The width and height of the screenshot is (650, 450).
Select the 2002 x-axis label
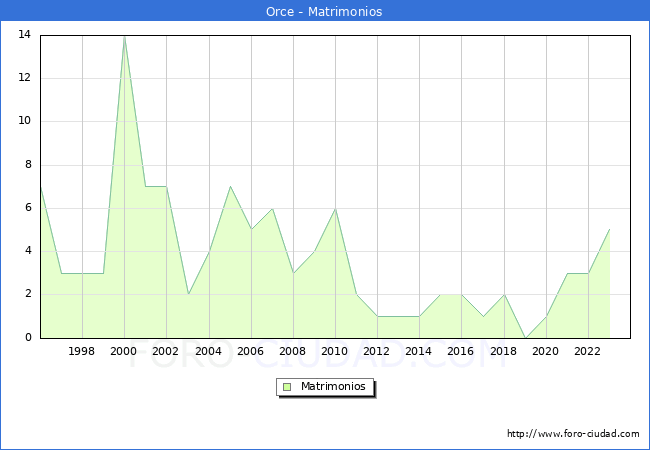(166, 352)
